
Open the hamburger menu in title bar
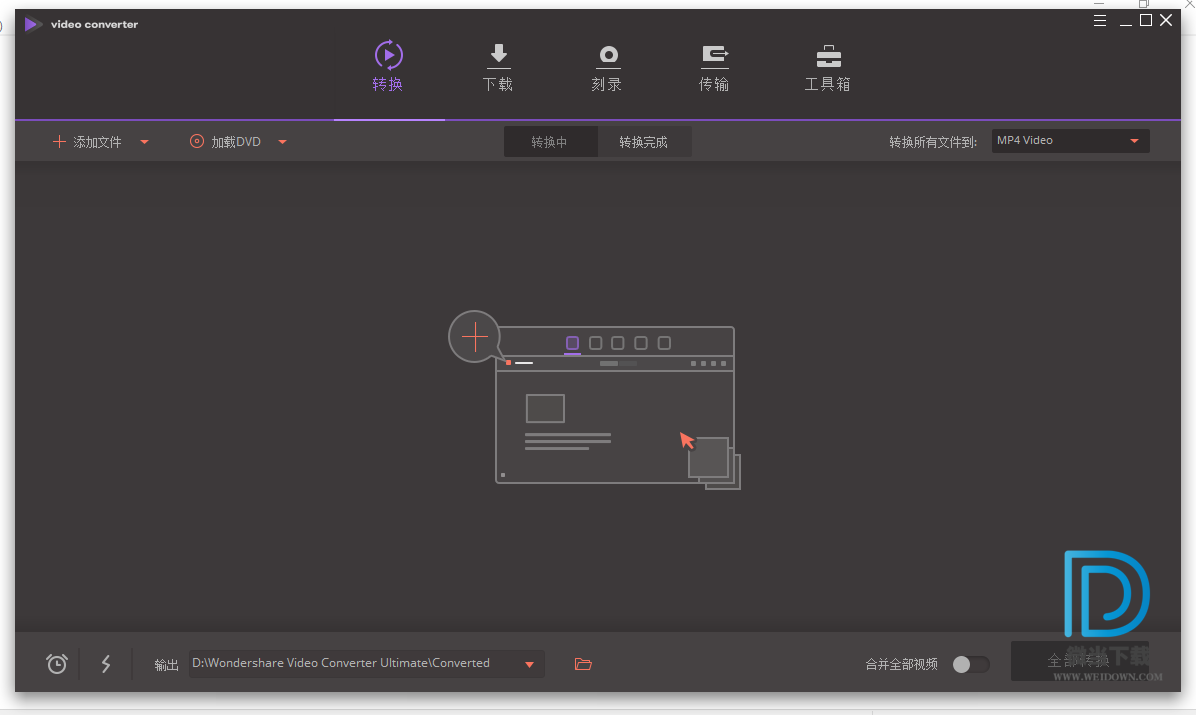click(x=1099, y=21)
